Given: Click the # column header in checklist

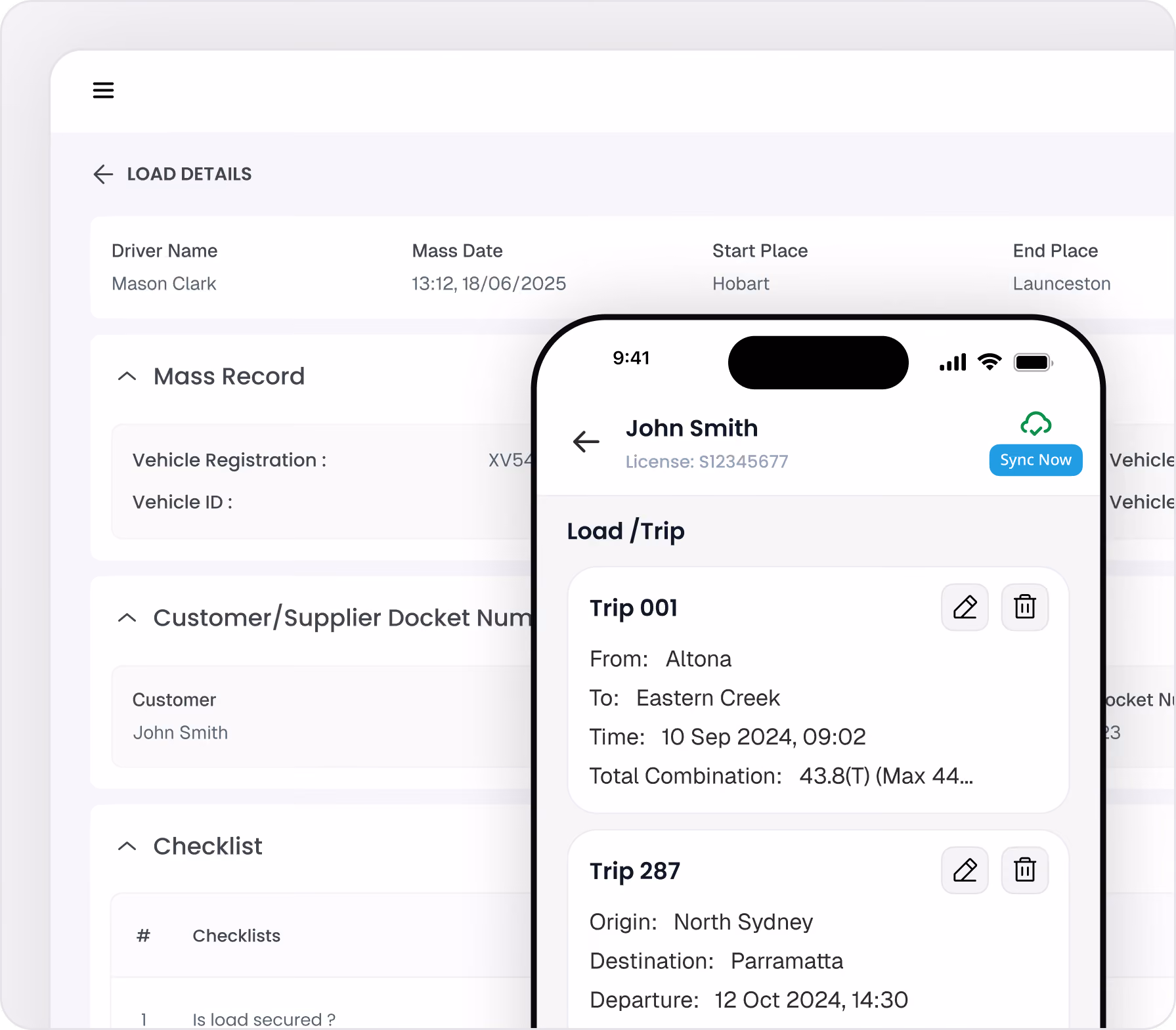Looking at the screenshot, I should 143,936.
